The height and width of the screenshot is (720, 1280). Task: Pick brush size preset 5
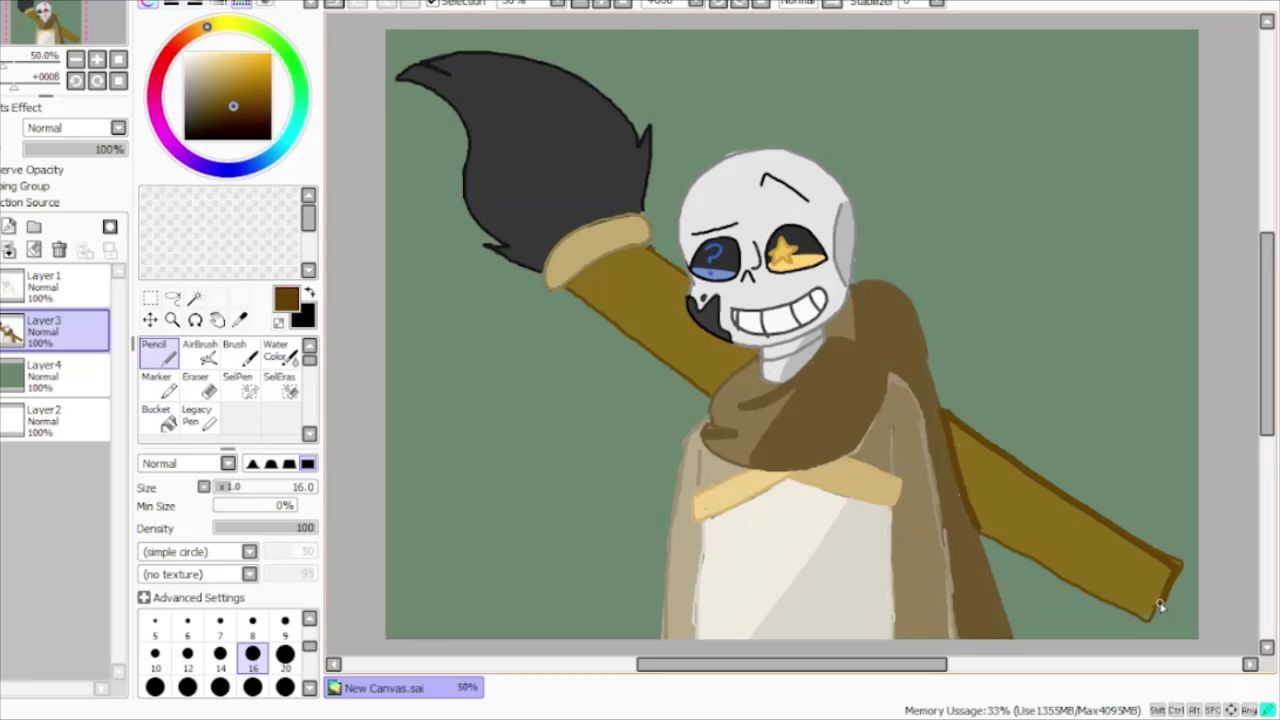click(155, 627)
